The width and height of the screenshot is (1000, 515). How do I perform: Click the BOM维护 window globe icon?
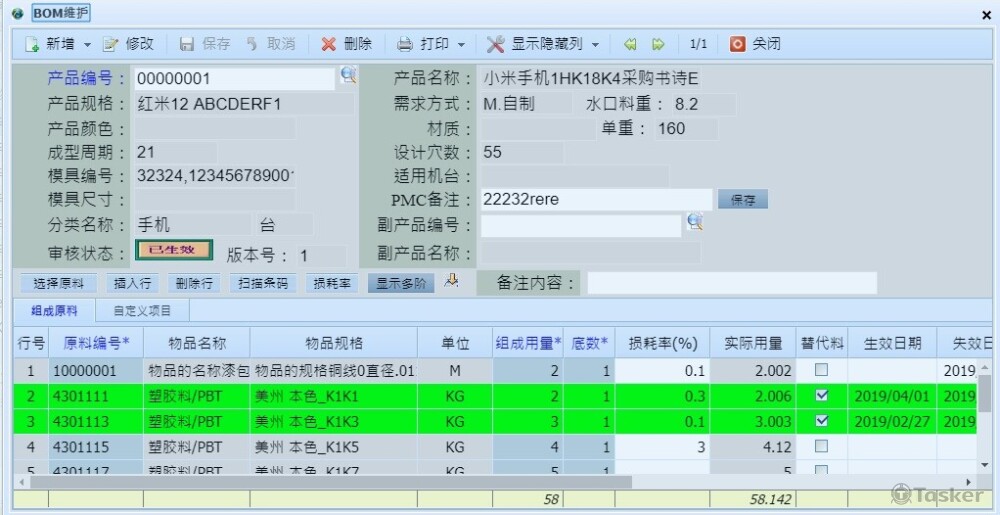[18, 13]
